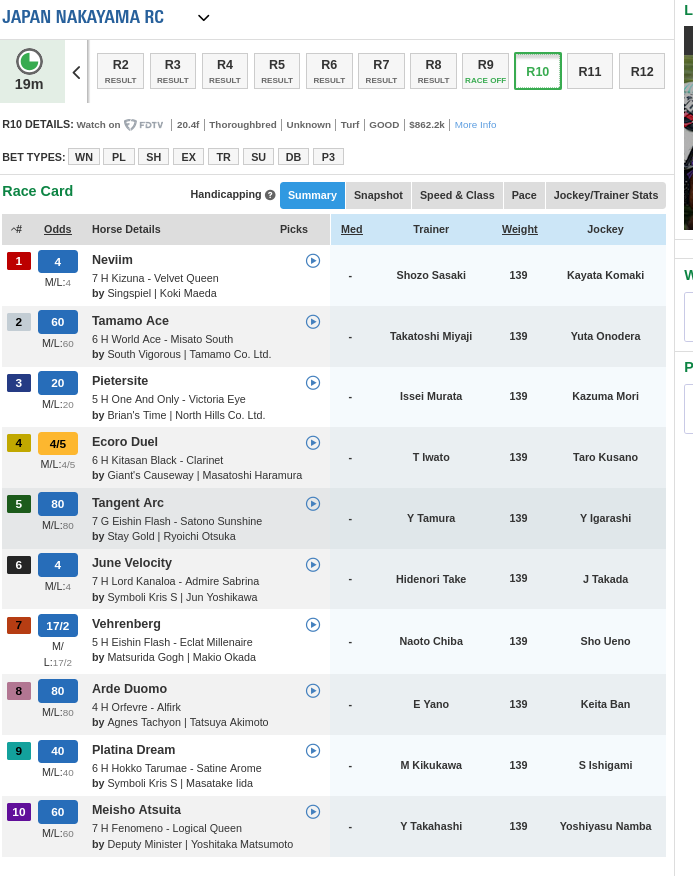The width and height of the screenshot is (693, 876).
Task: Select the PL bet type
Action: tap(118, 157)
